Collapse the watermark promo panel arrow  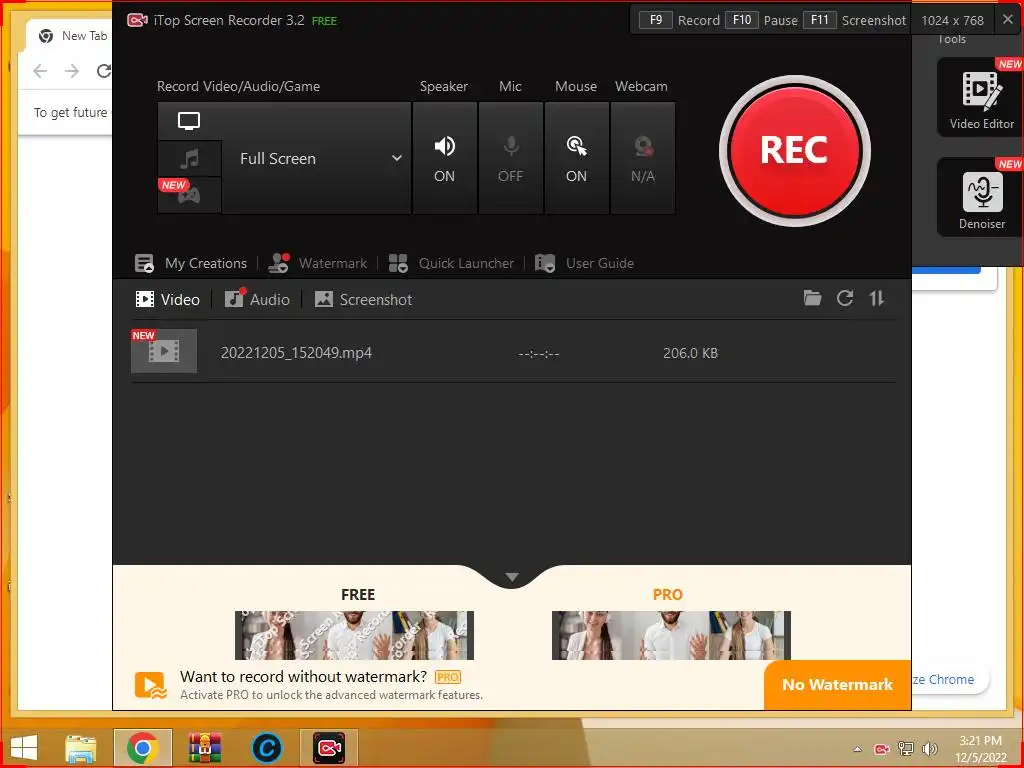tap(512, 577)
